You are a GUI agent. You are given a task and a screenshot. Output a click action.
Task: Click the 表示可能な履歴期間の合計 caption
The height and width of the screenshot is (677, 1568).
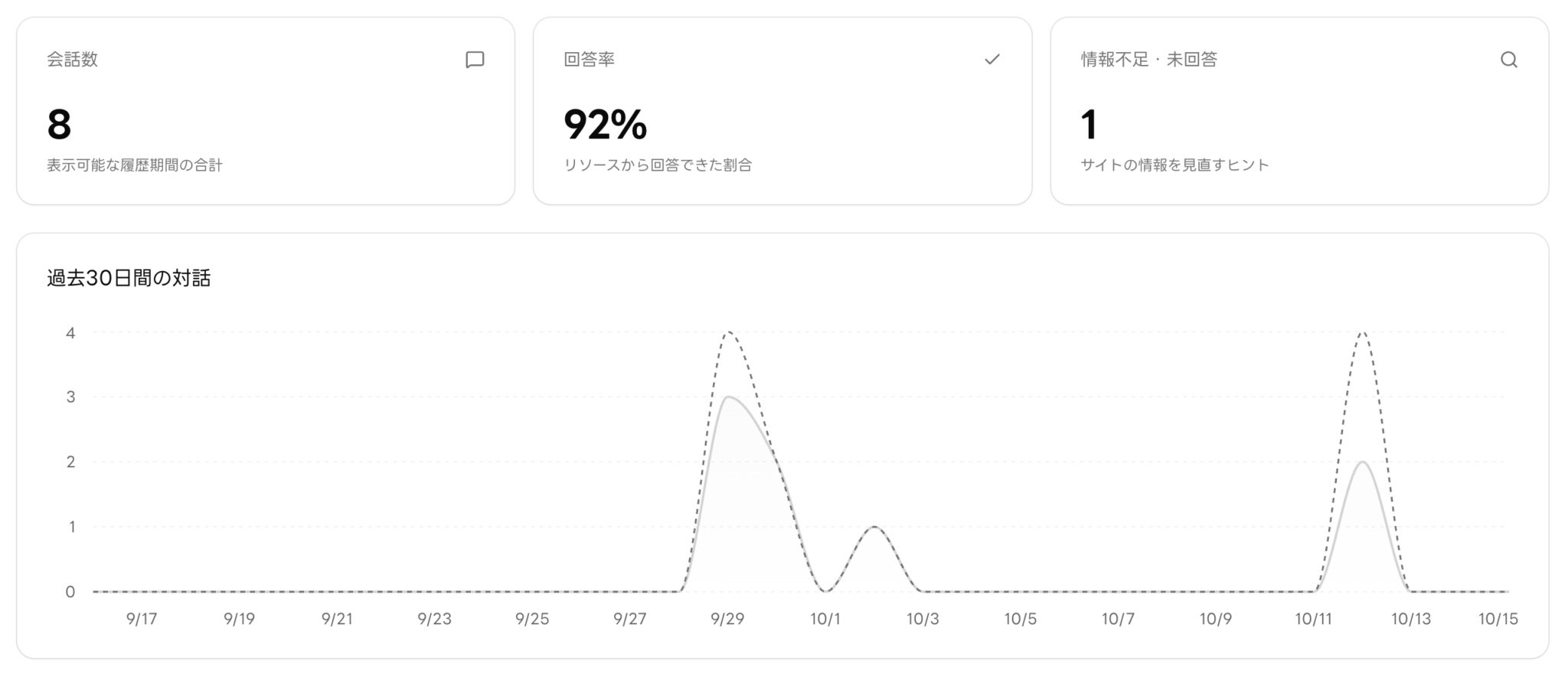[x=135, y=165]
